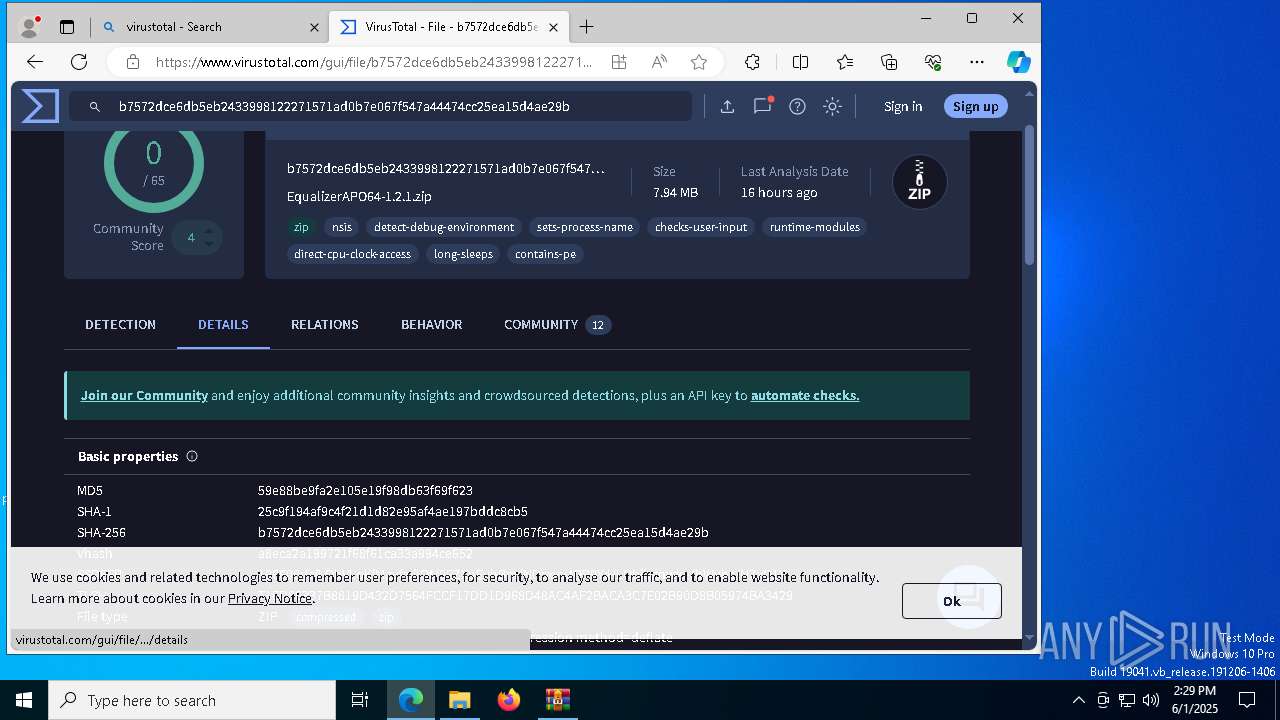Viewport: 1280px width, 720px height.
Task: Select the MD5 hash value
Action: click(365, 490)
